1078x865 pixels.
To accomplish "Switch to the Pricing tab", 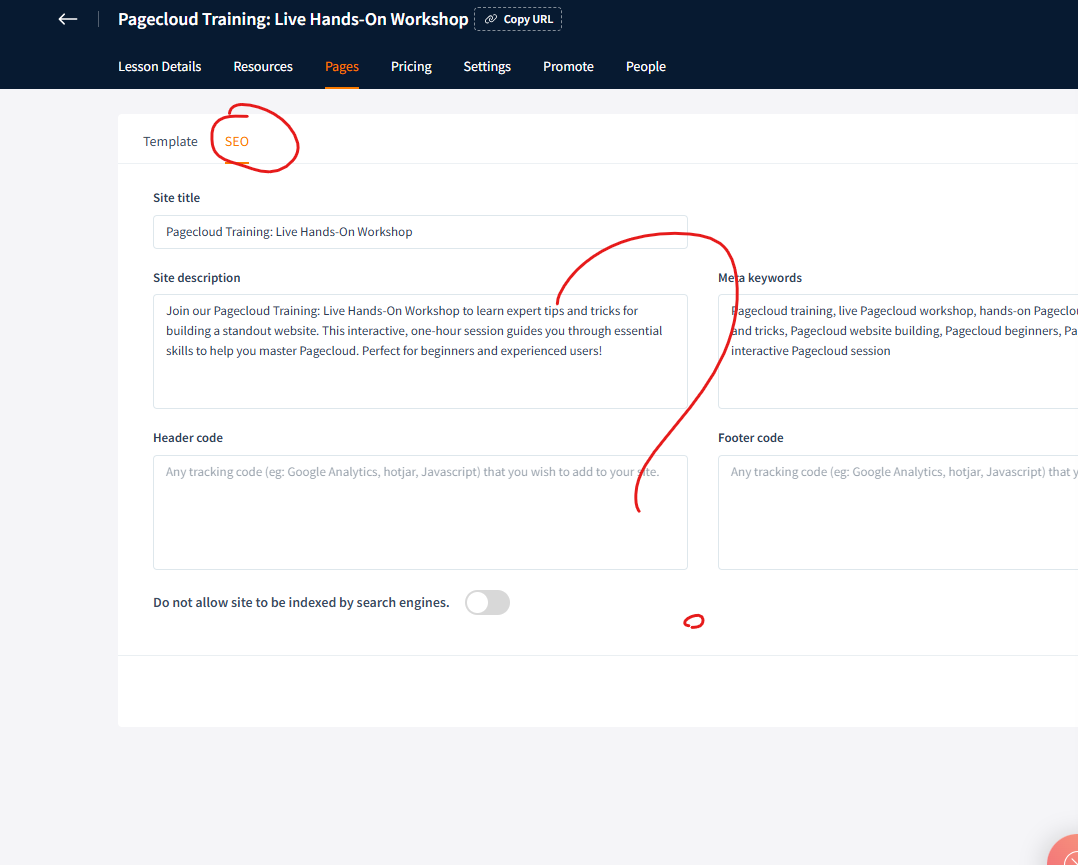I will click(x=411, y=67).
